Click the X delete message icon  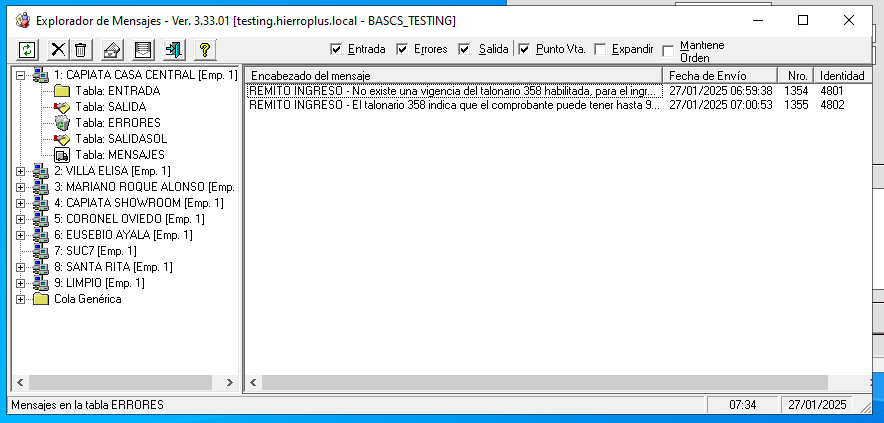59,49
